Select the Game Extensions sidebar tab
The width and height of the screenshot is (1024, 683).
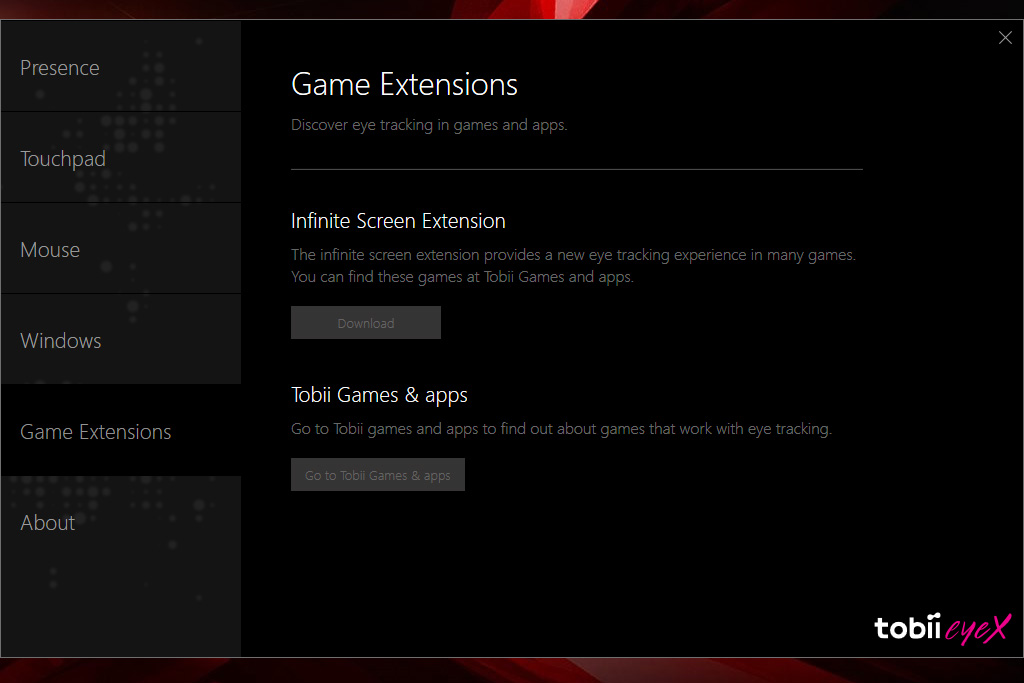(121, 430)
